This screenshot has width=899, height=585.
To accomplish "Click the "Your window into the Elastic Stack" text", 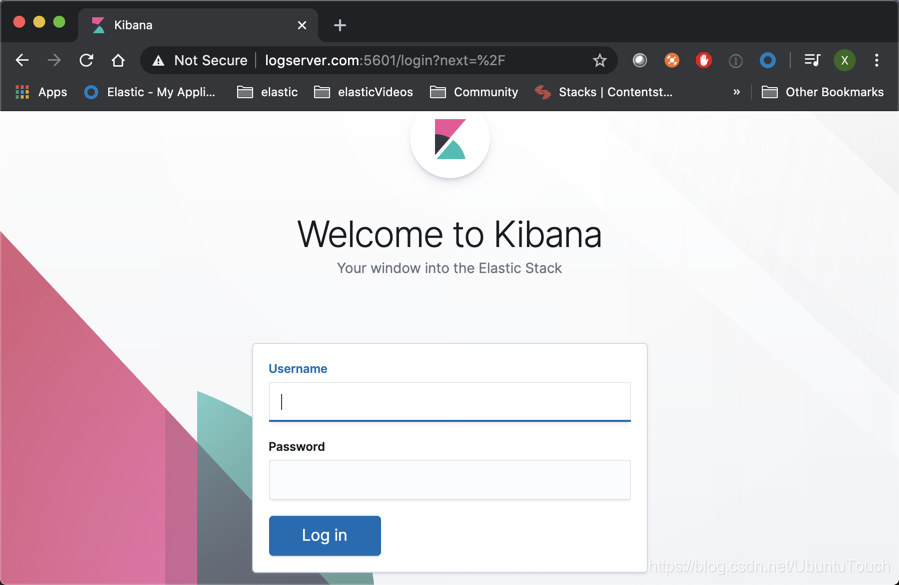I will (x=450, y=268).
